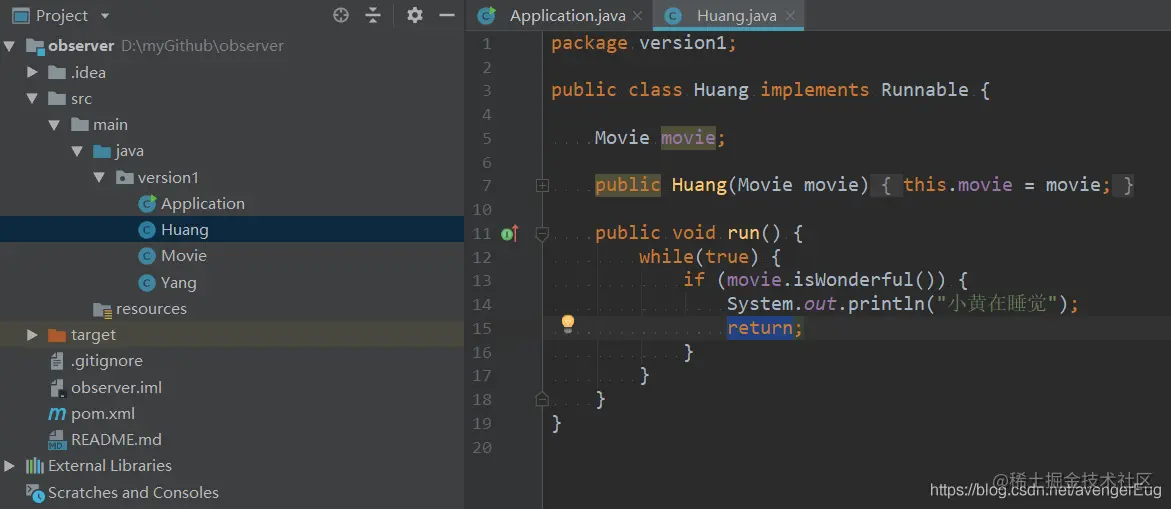1171x509 pixels.
Task: Click the implements-method gutter icon on line 11
Action: 510,234
